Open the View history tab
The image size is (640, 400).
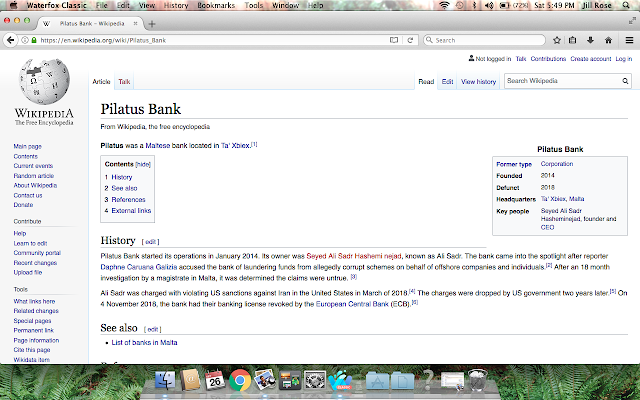(x=478, y=82)
